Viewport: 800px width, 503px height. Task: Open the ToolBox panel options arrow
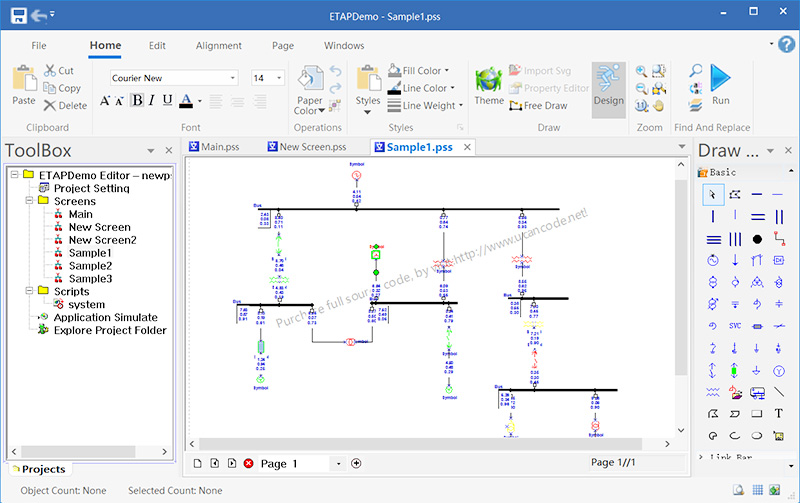pos(151,151)
